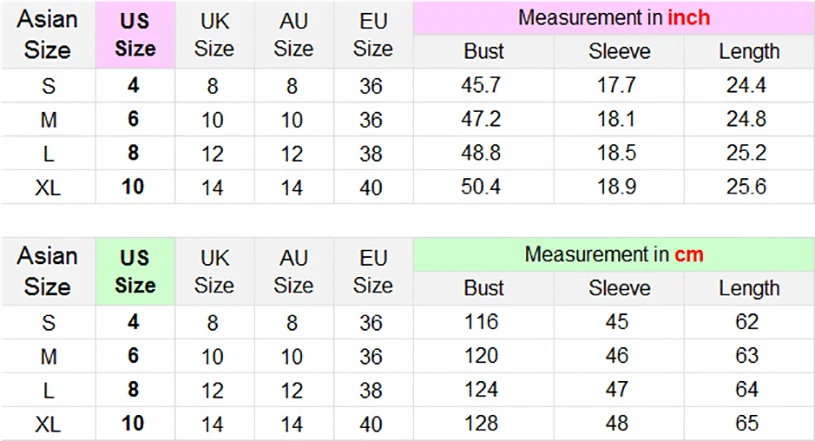Click the "Measurement in inch" pink header
The image size is (815, 441).
coord(614,18)
